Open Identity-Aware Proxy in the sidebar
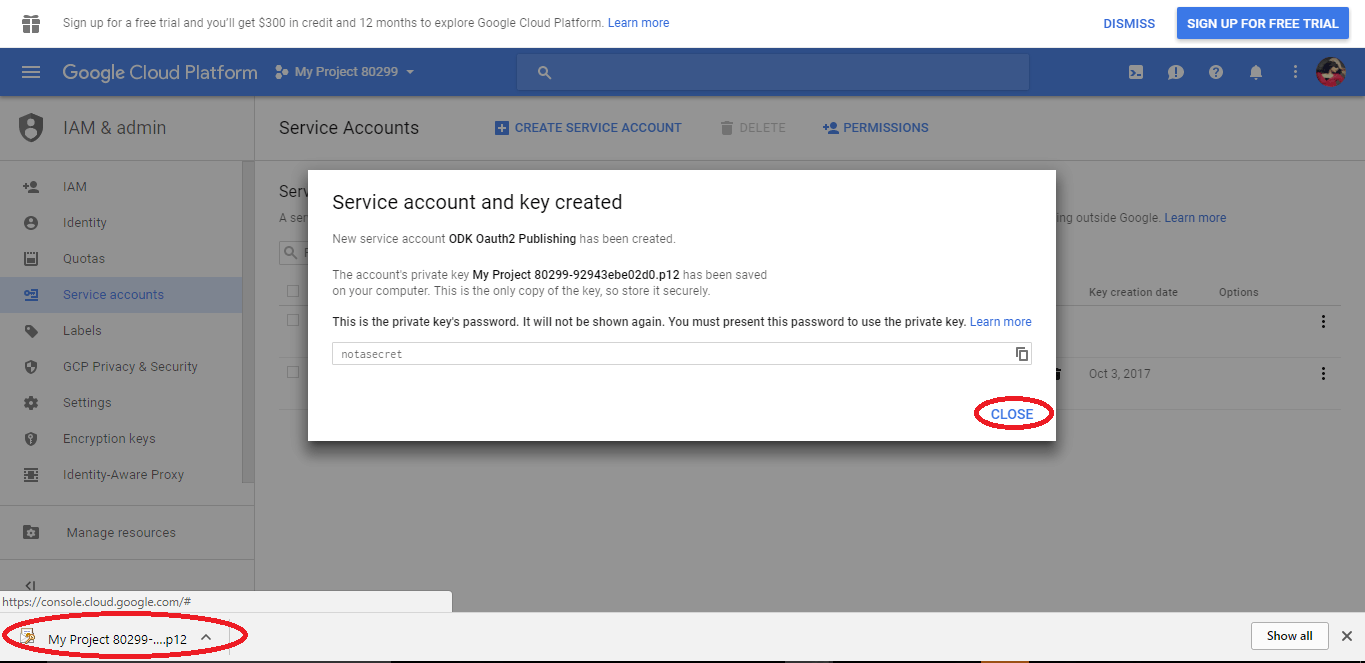The image size is (1365, 663). [x=121, y=475]
